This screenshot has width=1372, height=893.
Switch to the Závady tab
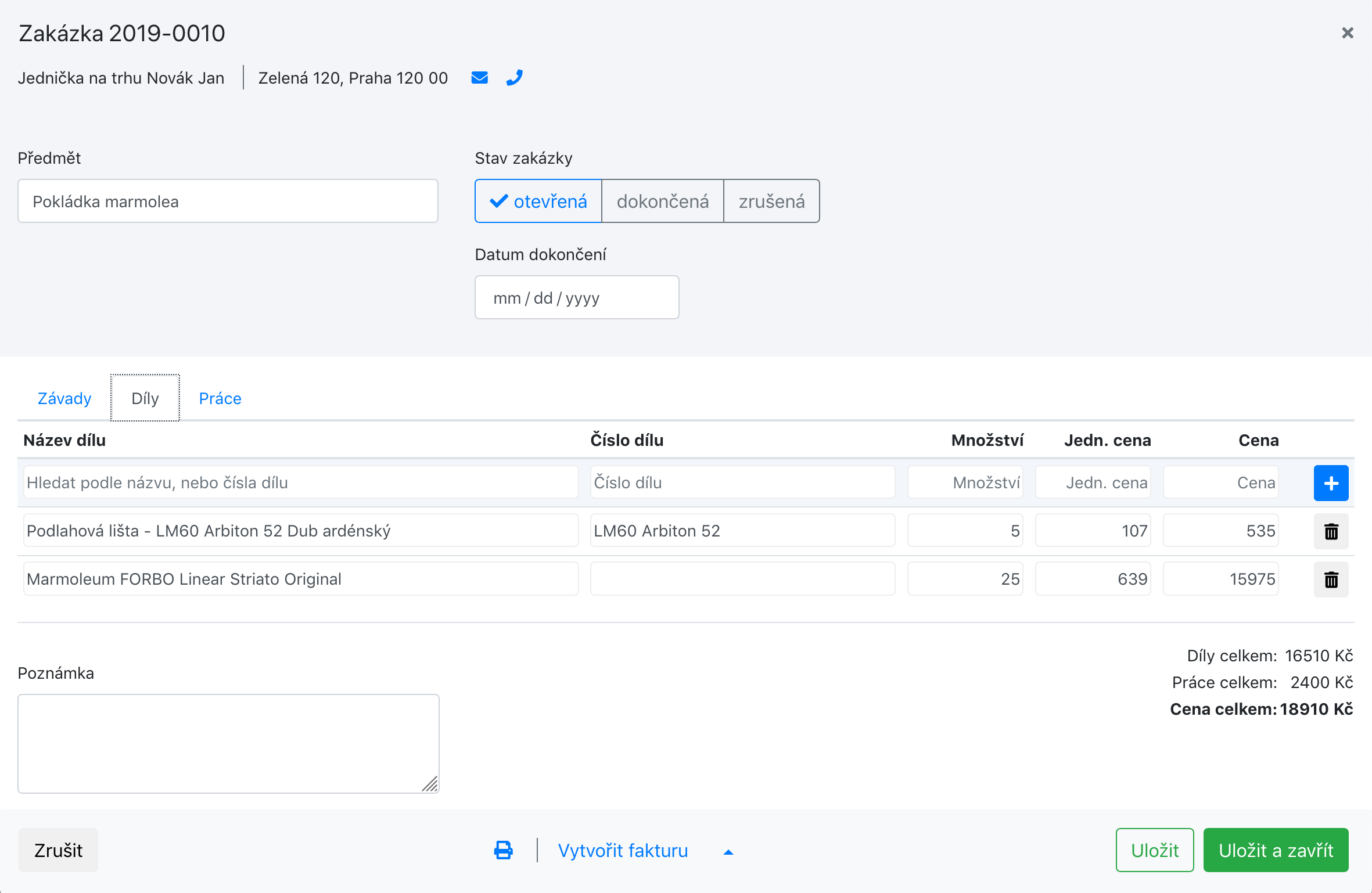(64, 398)
